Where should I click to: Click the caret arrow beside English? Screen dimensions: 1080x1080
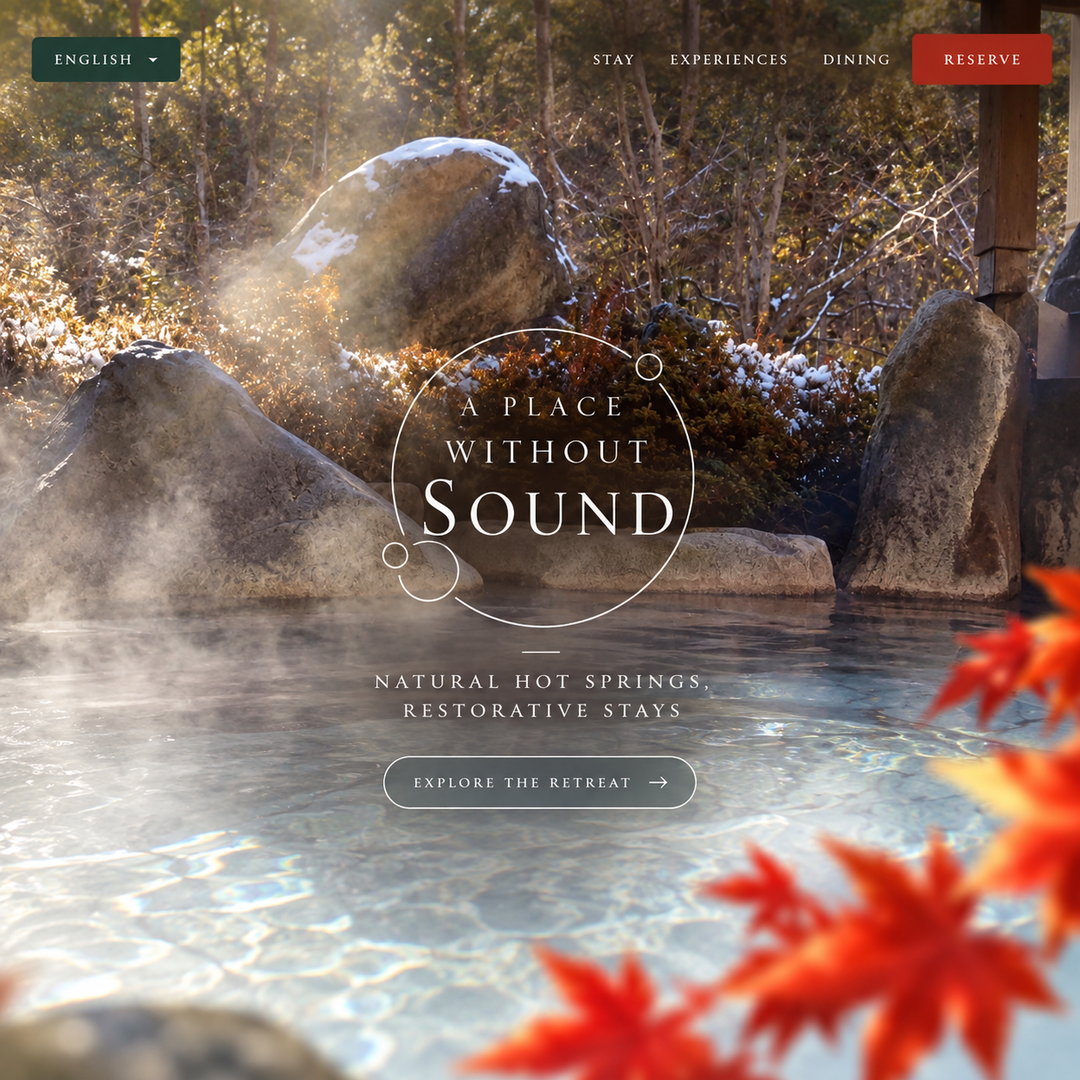click(x=154, y=60)
